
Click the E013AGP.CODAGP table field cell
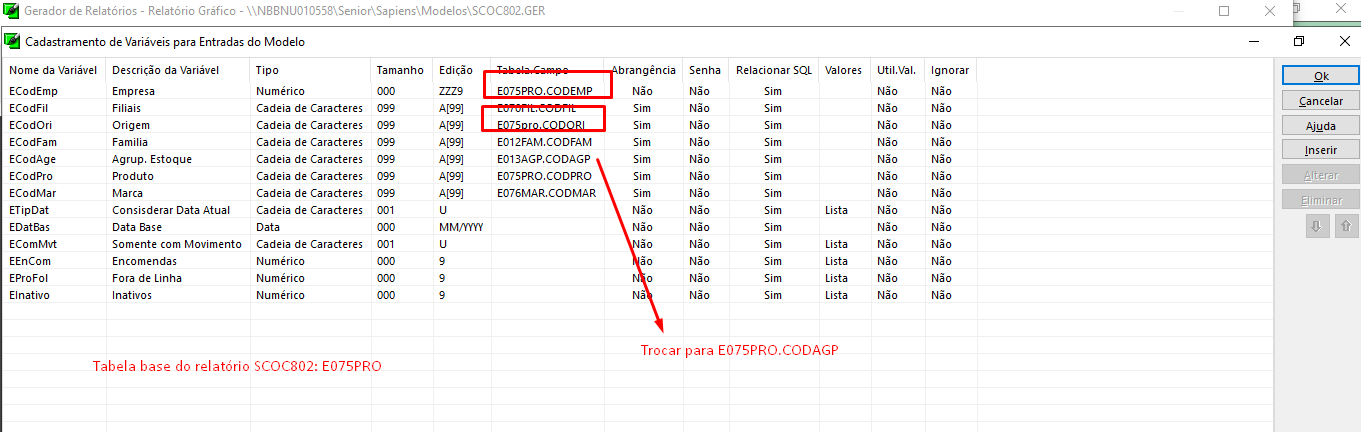[x=544, y=159]
